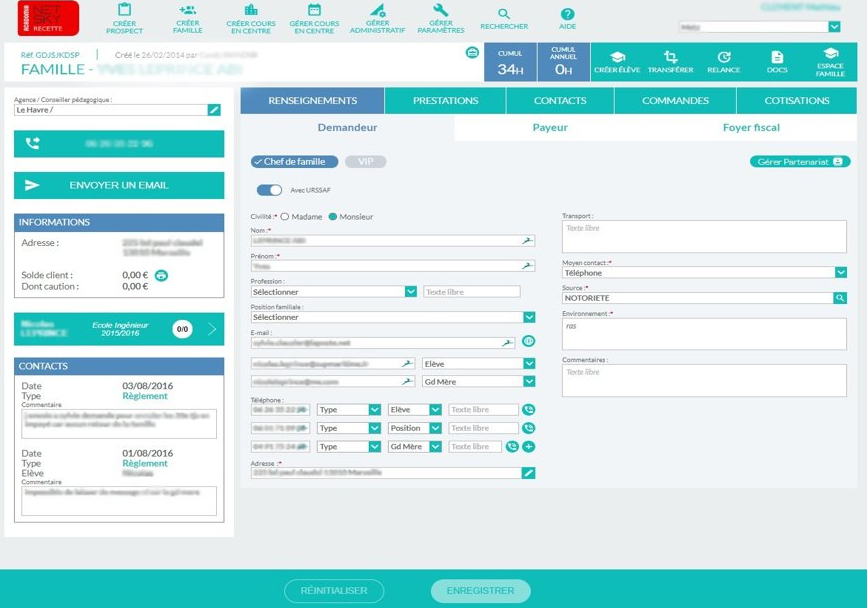Screen dimensions: 867x608
Task: Edit the Agence / Conseiller pédagogique field
Action: click(x=214, y=110)
